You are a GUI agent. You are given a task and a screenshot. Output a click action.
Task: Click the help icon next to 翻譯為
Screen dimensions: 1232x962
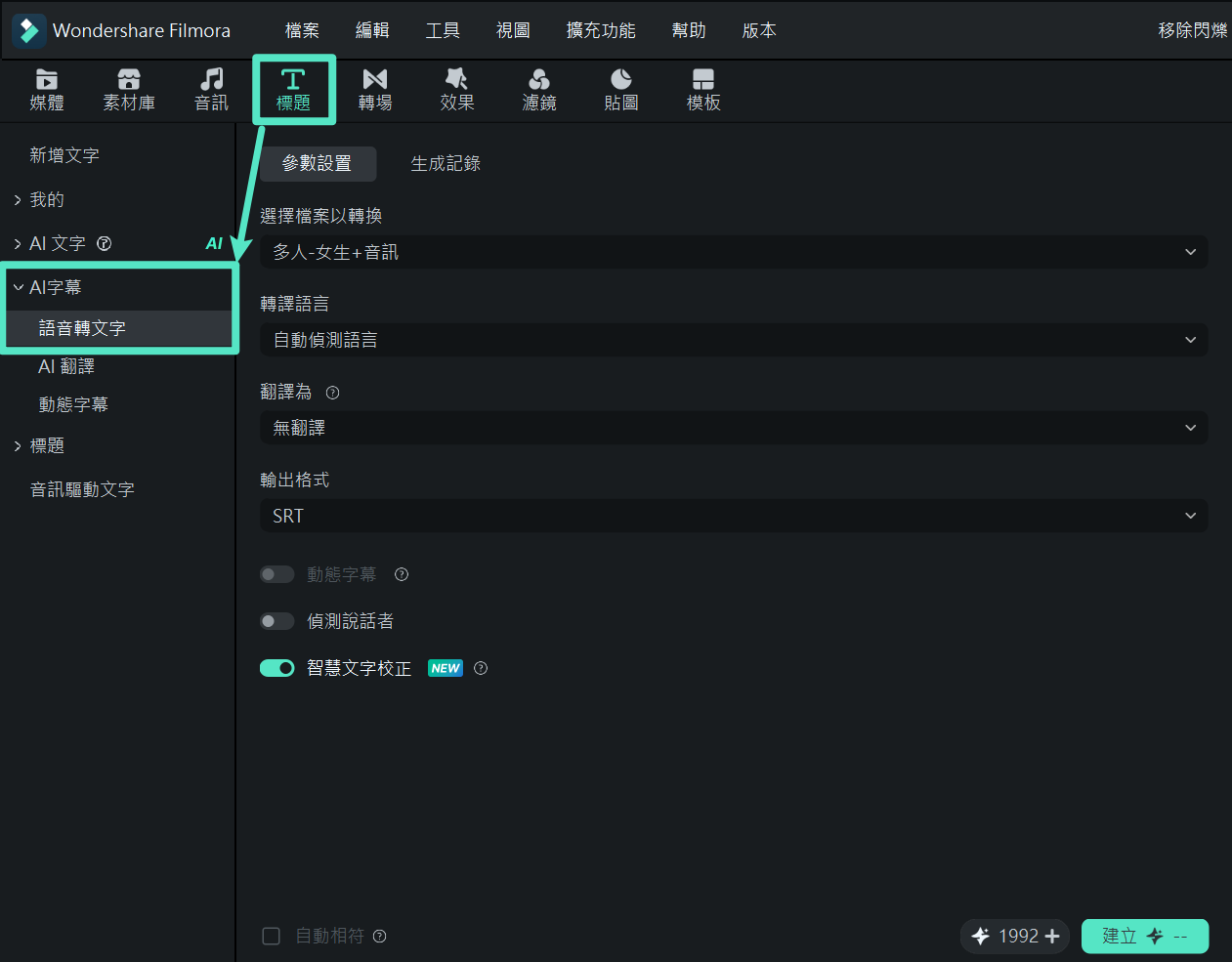332,393
